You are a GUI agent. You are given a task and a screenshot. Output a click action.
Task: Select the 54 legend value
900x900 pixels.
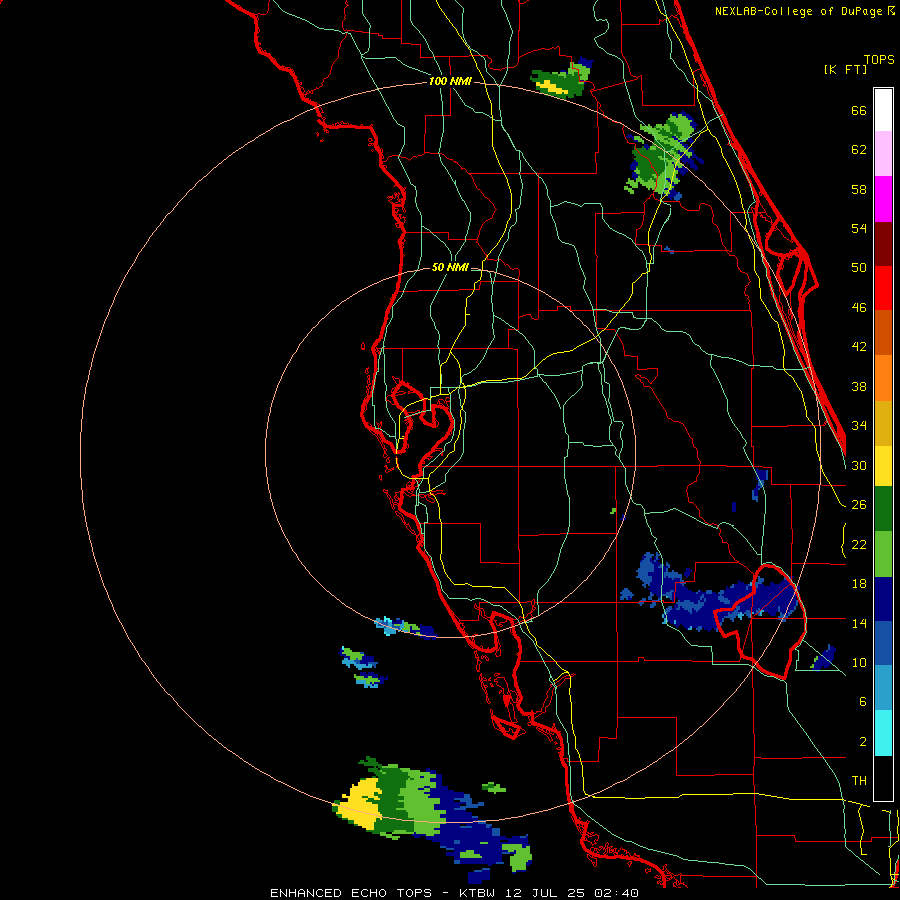point(859,228)
